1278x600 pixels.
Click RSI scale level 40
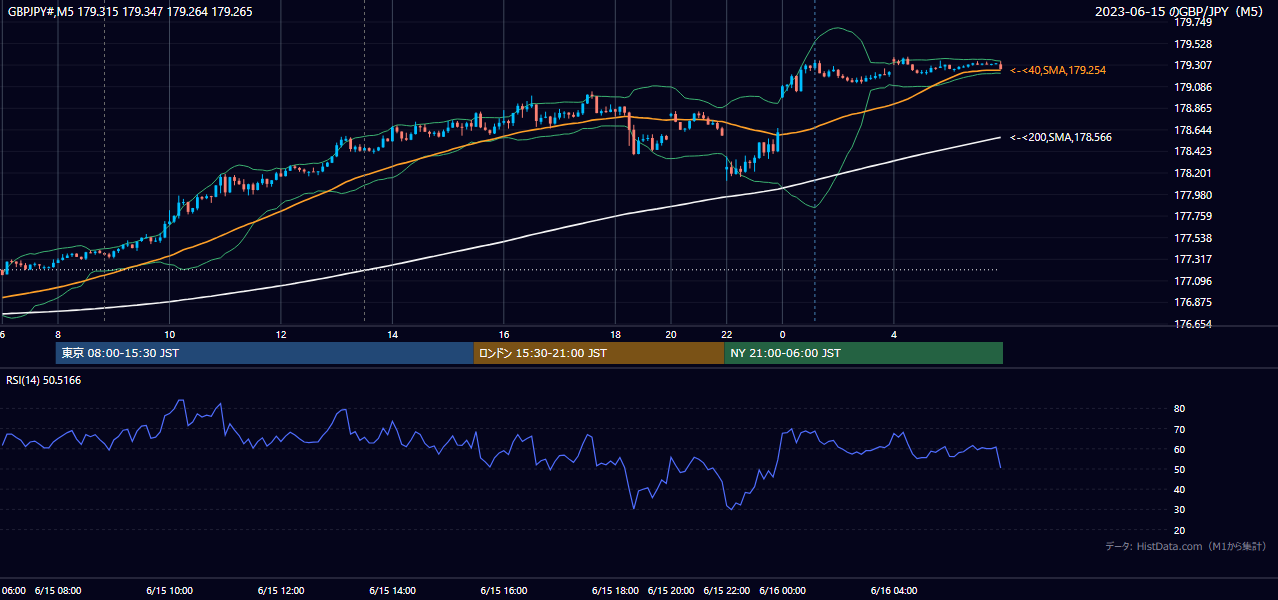[x=1179, y=489]
